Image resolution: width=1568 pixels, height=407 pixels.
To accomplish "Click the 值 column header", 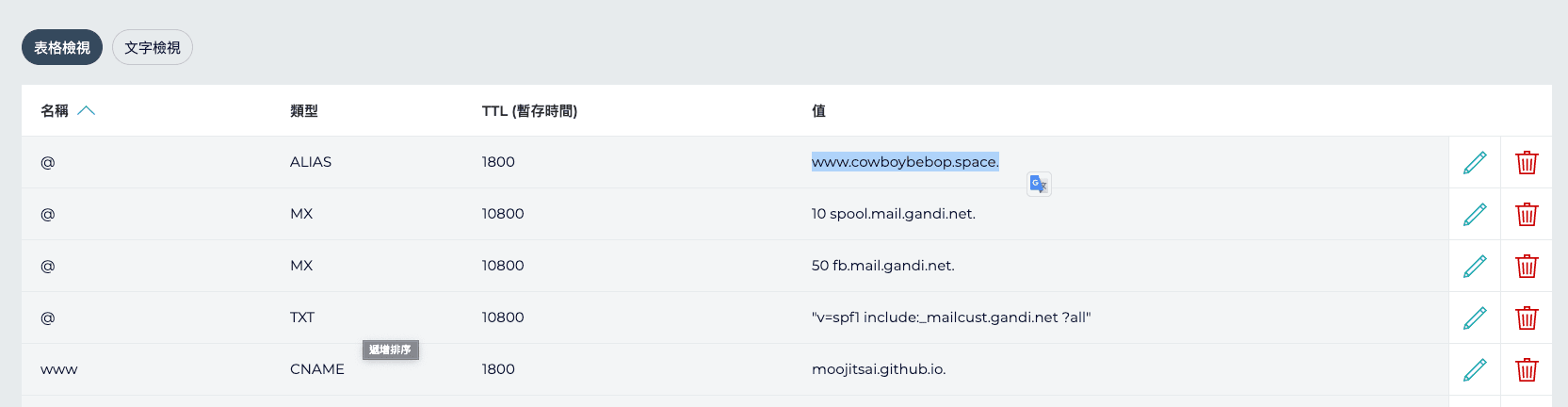I will (x=818, y=110).
